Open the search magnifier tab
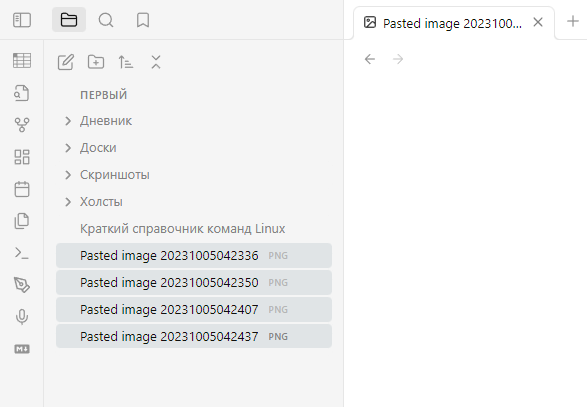 (x=106, y=20)
